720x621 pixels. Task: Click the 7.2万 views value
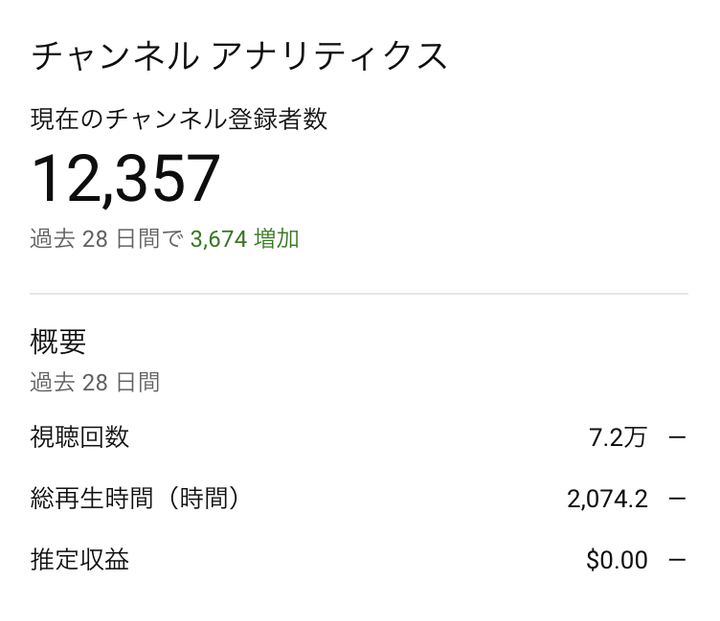click(618, 437)
